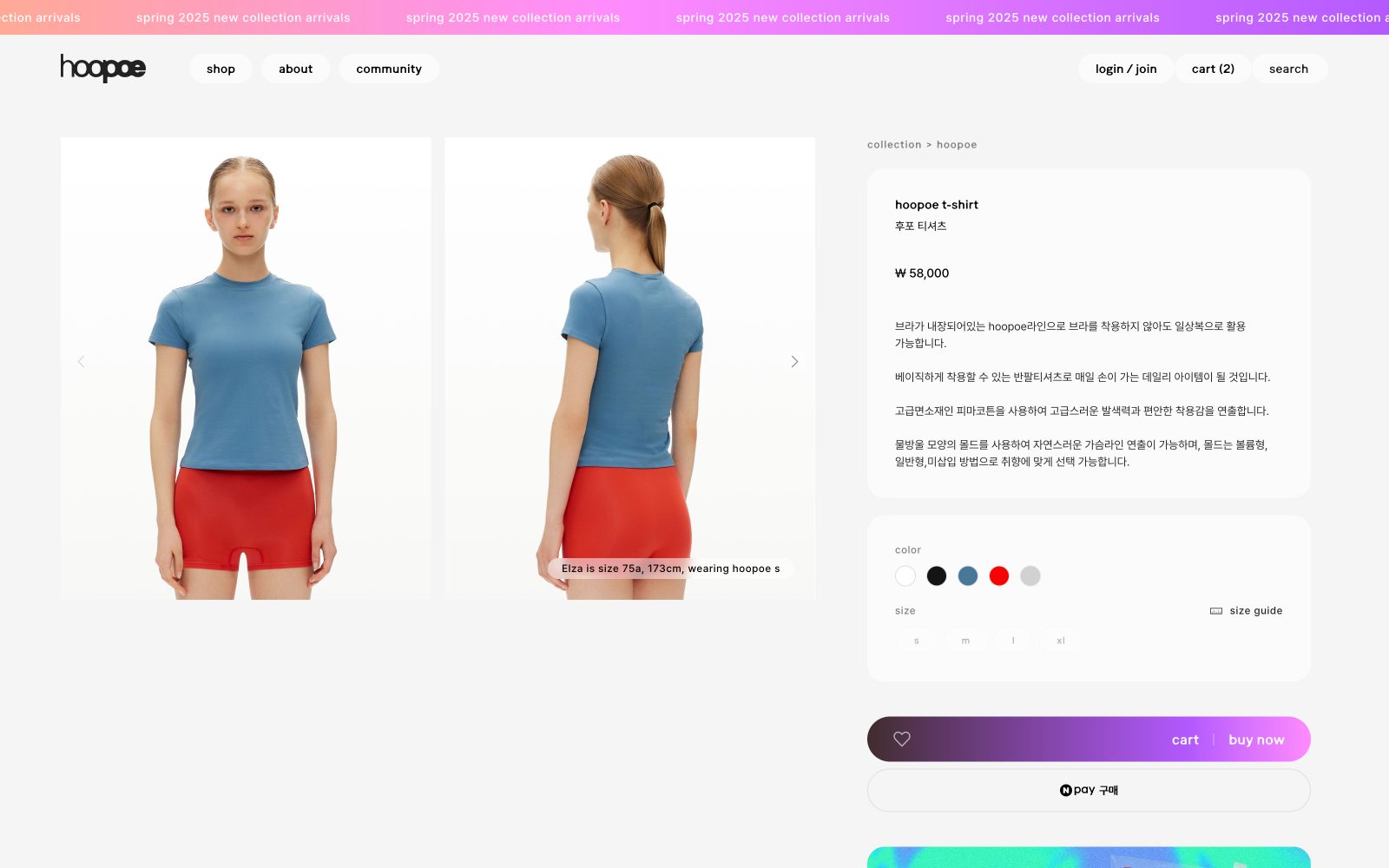Open cart (2) in header
The height and width of the screenshot is (868, 1389).
pos(1213,69)
